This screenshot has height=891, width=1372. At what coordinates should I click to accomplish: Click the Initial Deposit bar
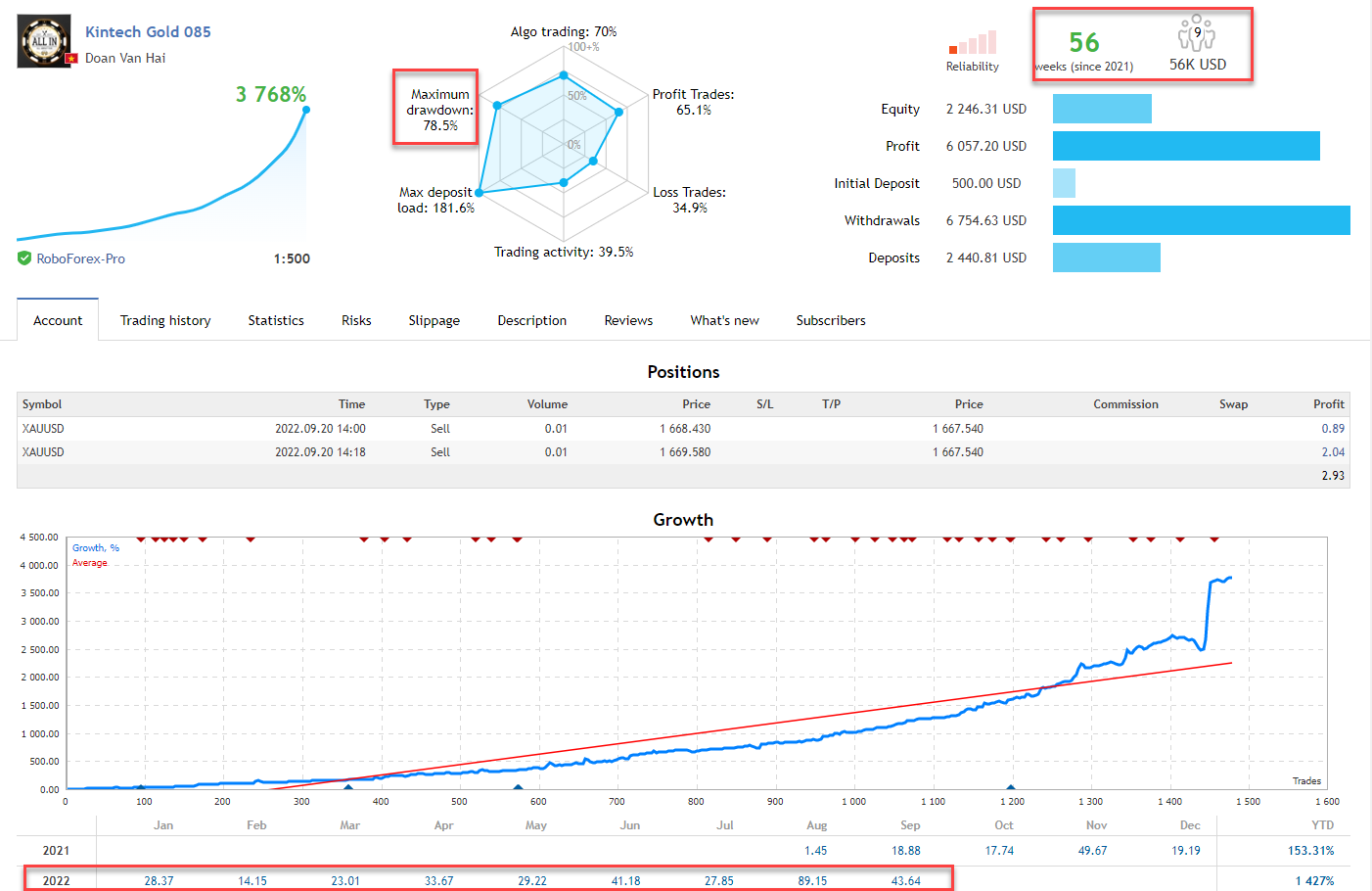(1064, 183)
